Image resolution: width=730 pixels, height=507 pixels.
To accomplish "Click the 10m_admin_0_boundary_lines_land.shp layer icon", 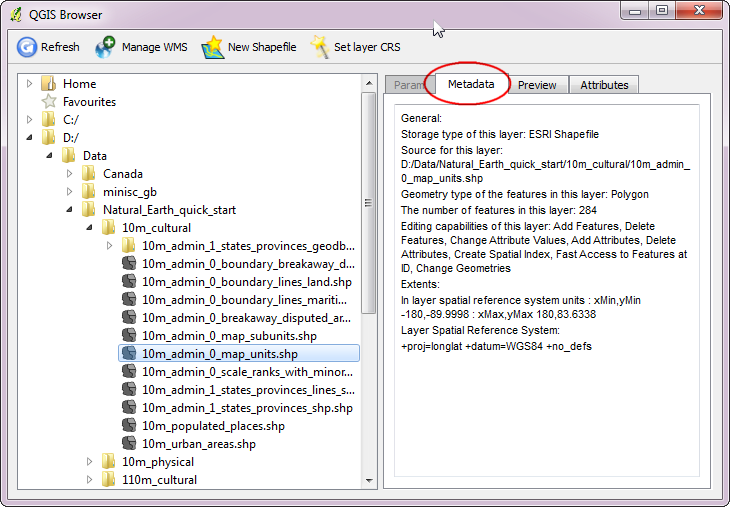I will [x=129, y=282].
